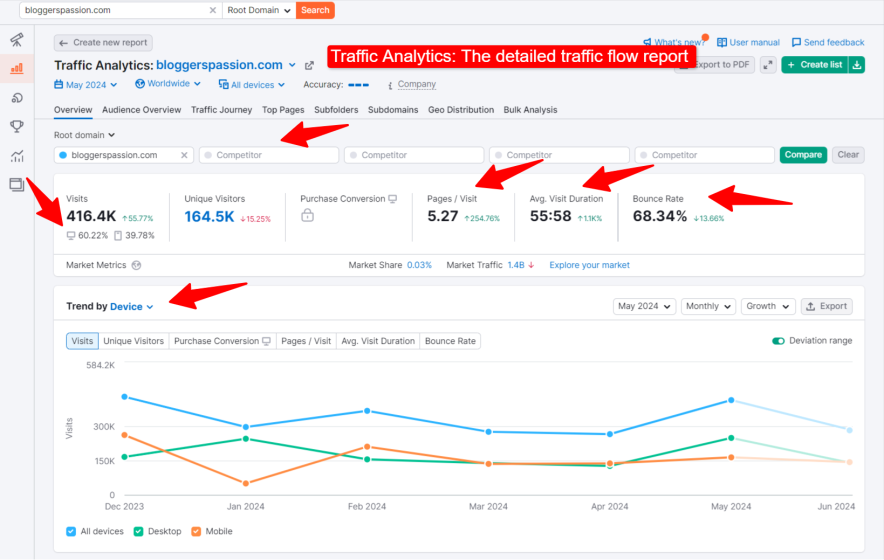The width and height of the screenshot is (884, 560).
Task: Click the What's new megaphone icon
Action: 647,42
